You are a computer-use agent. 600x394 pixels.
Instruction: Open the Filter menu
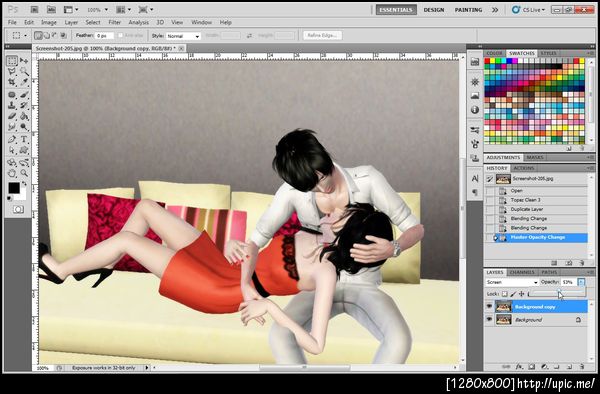pyautogui.click(x=114, y=22)
